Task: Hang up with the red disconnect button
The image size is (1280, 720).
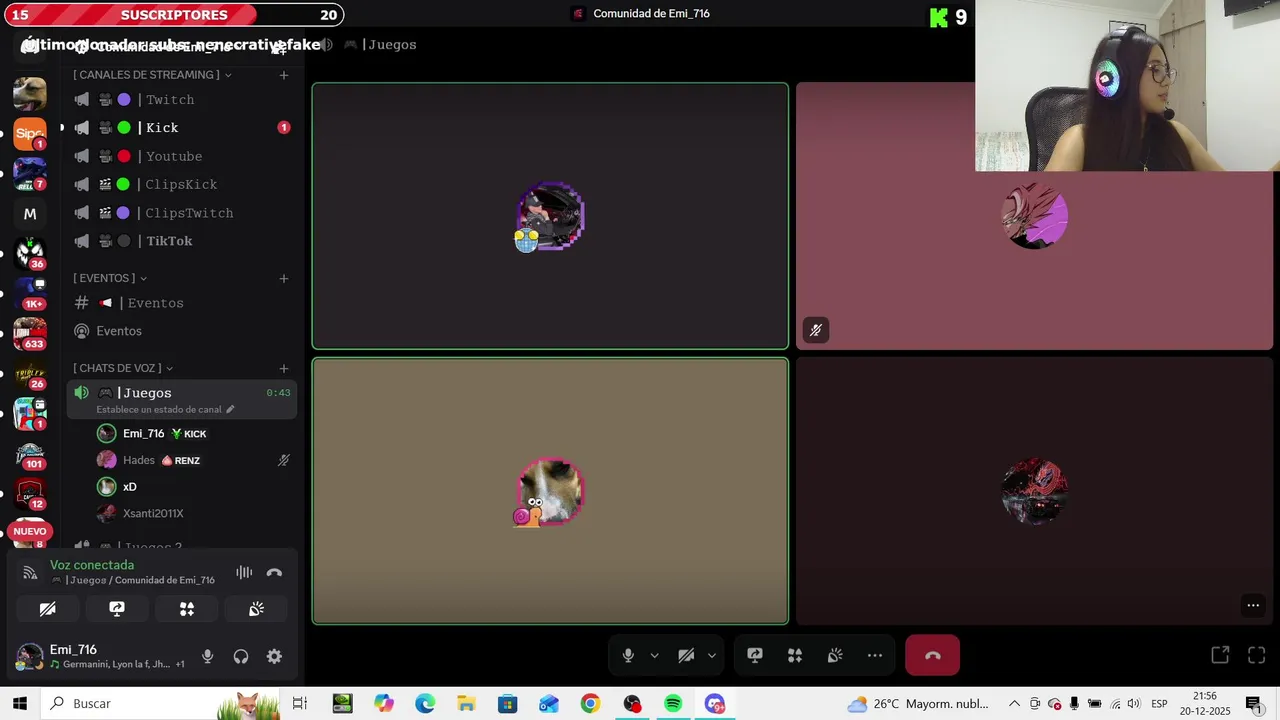Action: click(x=932, y=655)
